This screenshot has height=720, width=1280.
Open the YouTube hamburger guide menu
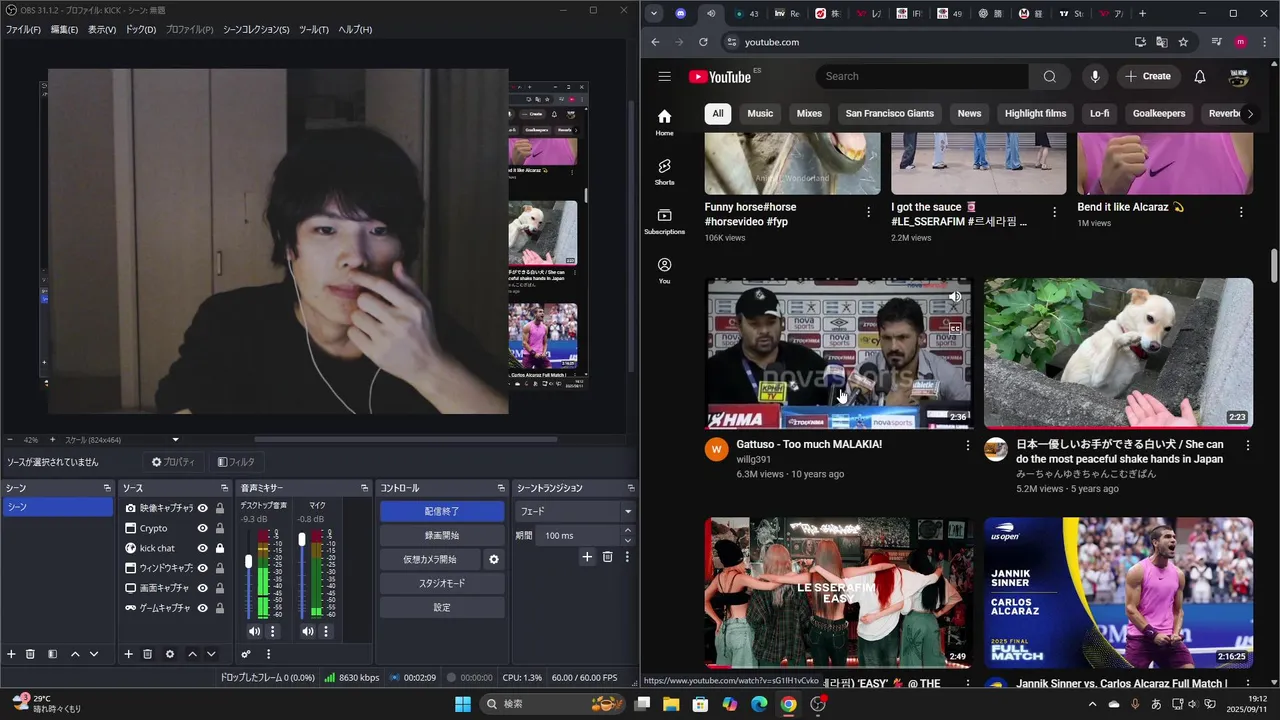coord(664,76)
